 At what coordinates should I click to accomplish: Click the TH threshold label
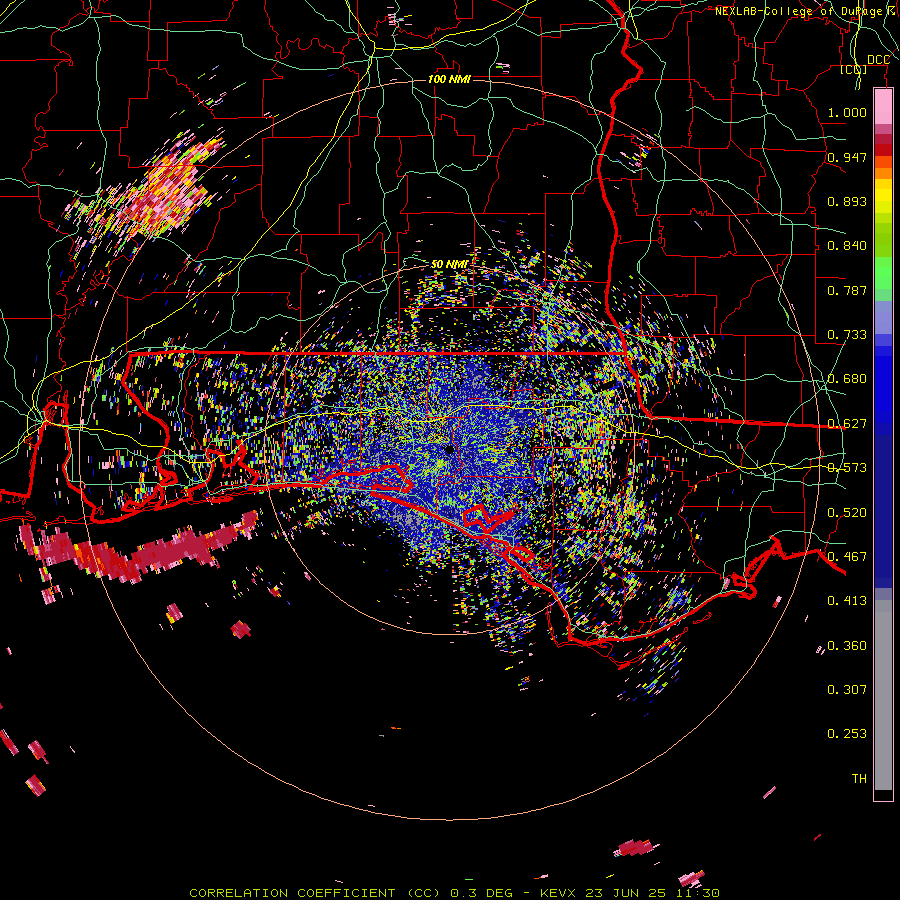(x=859, y=779)
